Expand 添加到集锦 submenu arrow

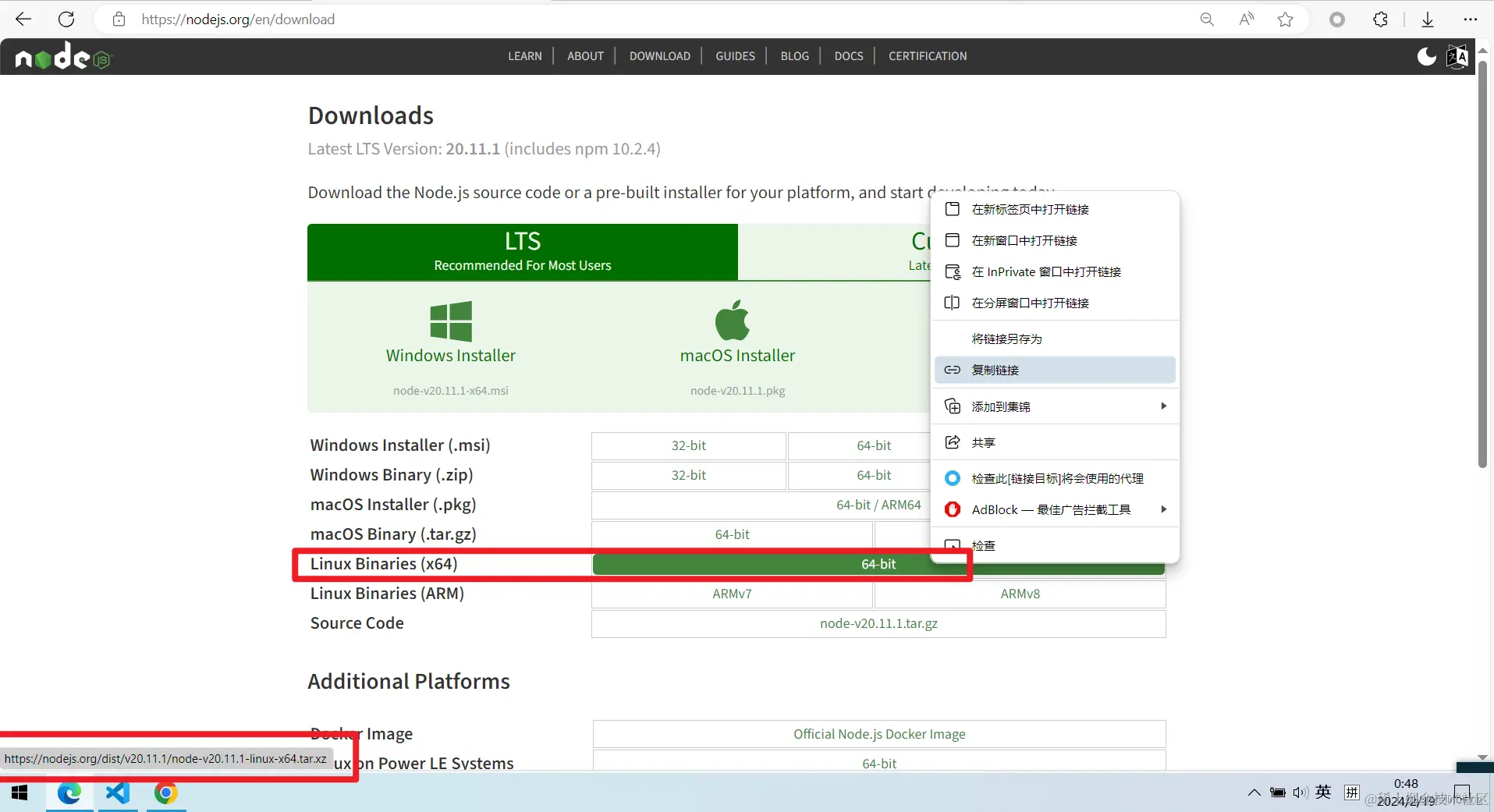(x=1163, y=406)
